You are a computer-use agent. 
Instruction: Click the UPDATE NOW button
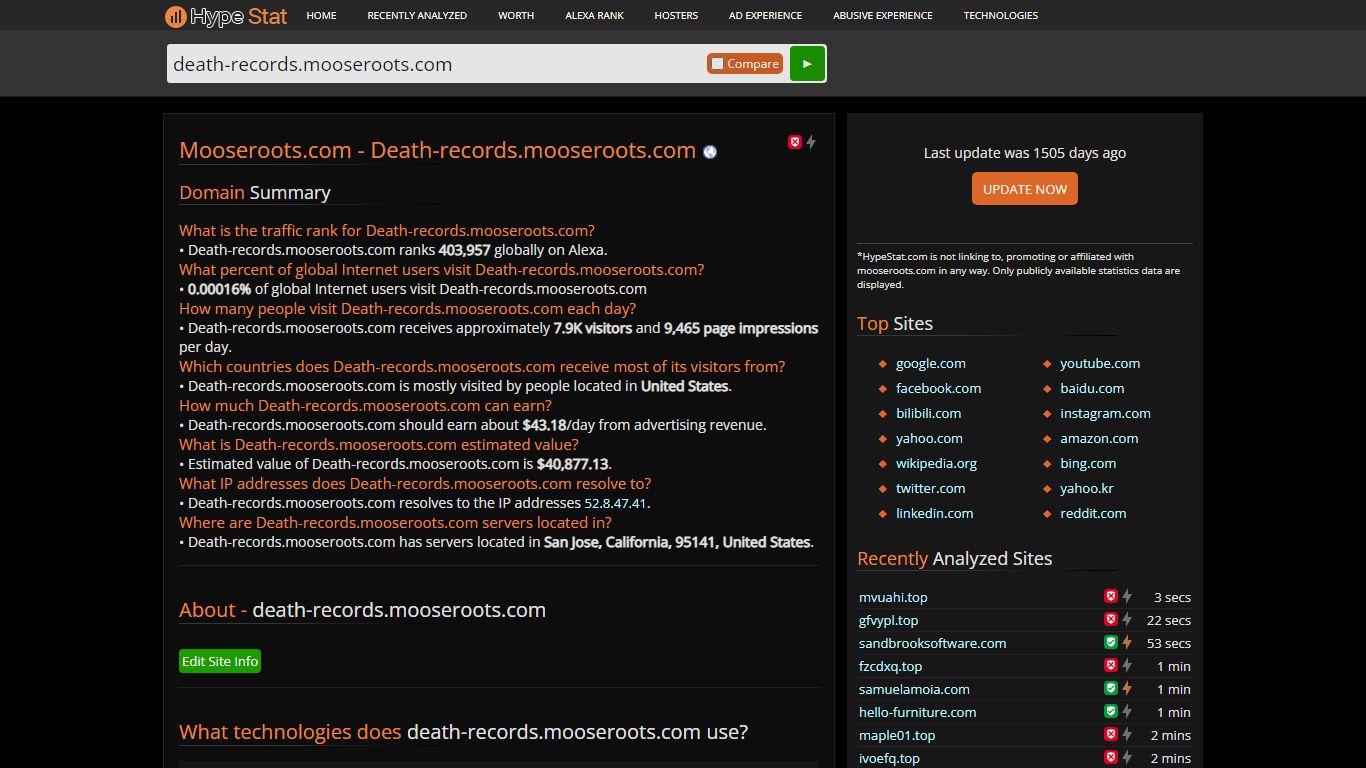click(1025, 189)
